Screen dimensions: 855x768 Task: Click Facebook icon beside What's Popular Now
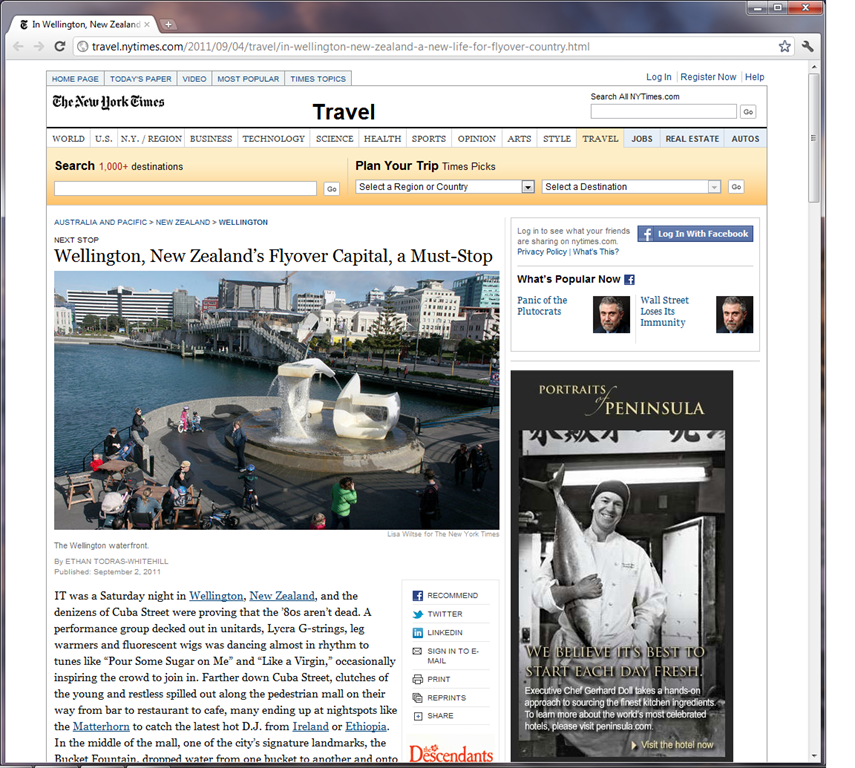629,280
